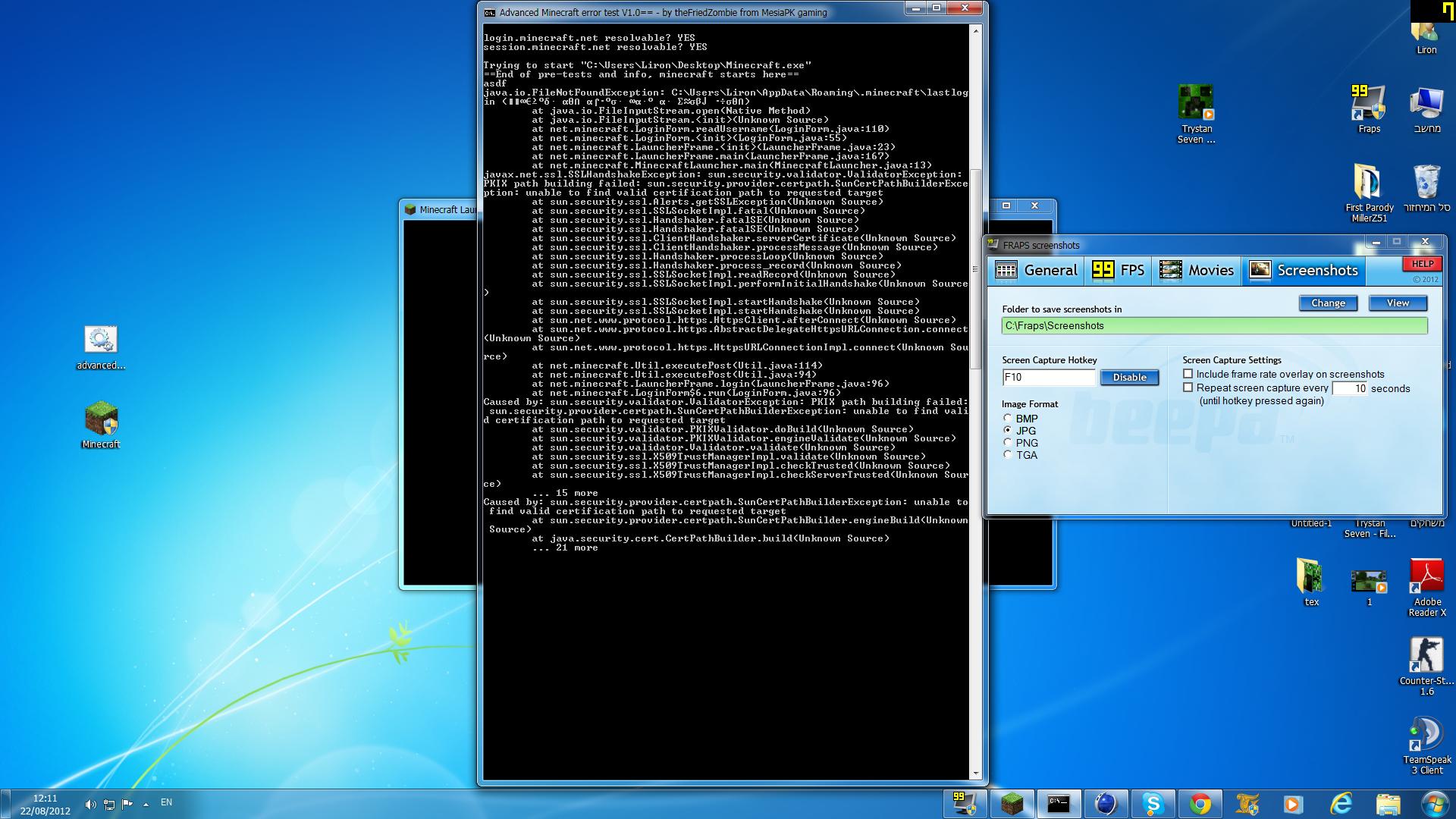The width and height of the screenshot is (1456, 819).
Task: Click the console scrollbar down arrow
Action: (976, 773)
